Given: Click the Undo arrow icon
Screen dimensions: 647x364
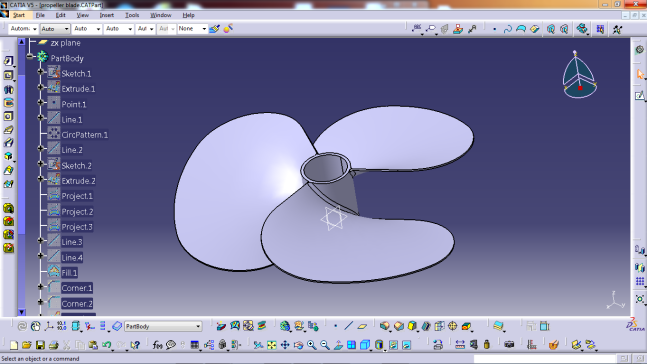Looking at the screenshot, I should [x=106, y=345].
